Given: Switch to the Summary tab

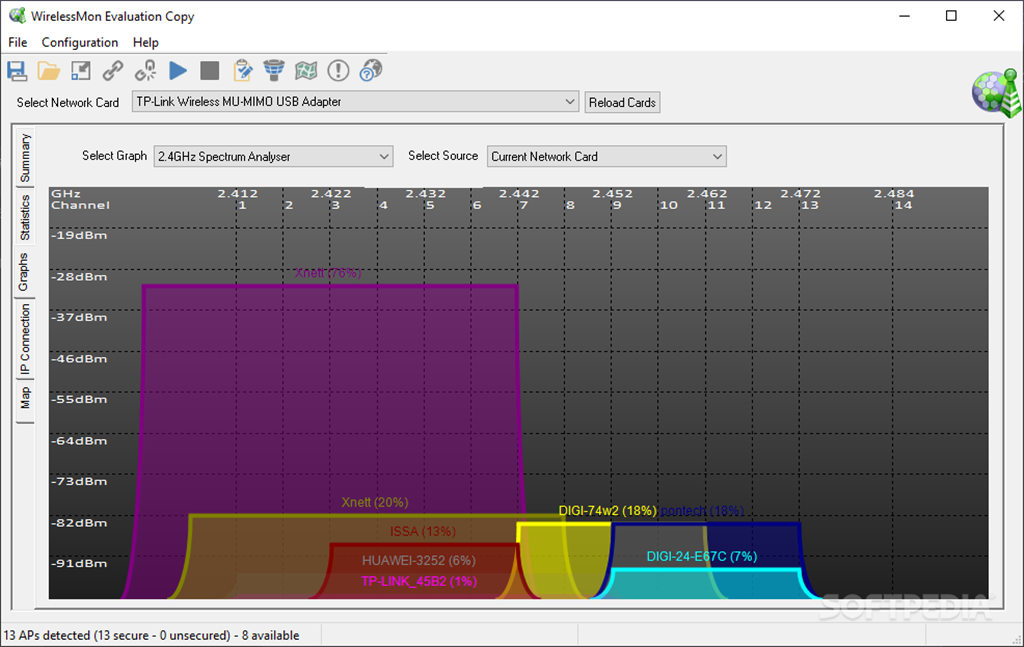Looking at the screenshot, I should coord(25,157).
